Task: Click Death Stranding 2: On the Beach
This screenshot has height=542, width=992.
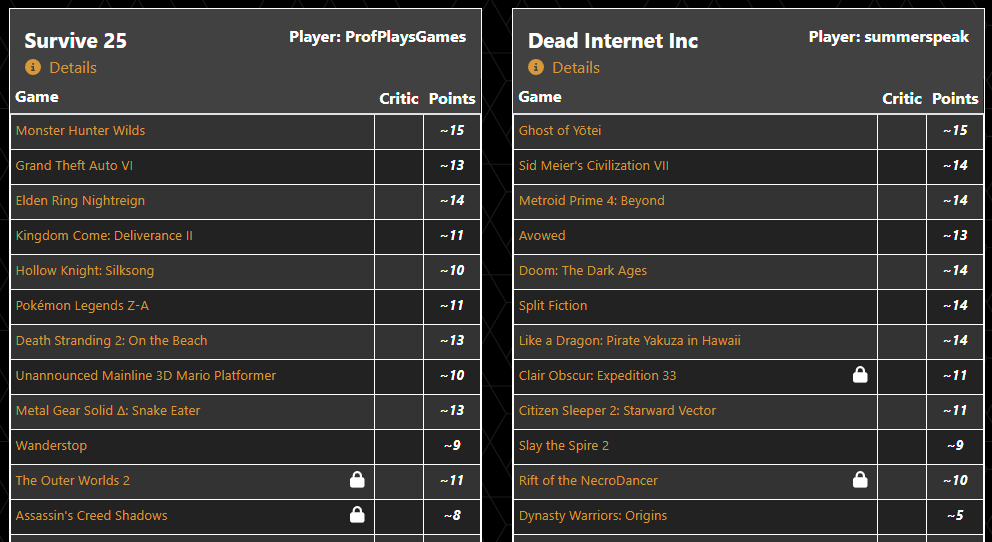Action: click(112, 341)
